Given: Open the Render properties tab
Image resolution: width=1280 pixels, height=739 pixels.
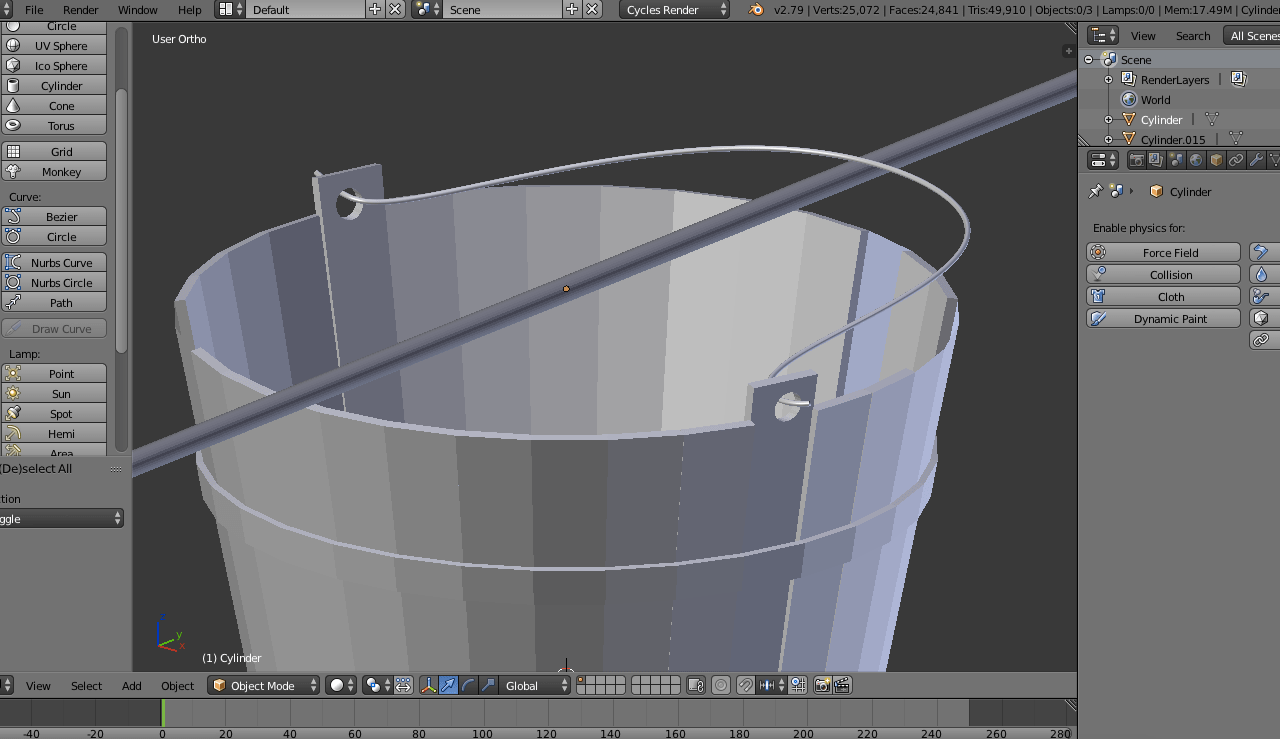Looking at the screenshot, I should click(1137, 159).
